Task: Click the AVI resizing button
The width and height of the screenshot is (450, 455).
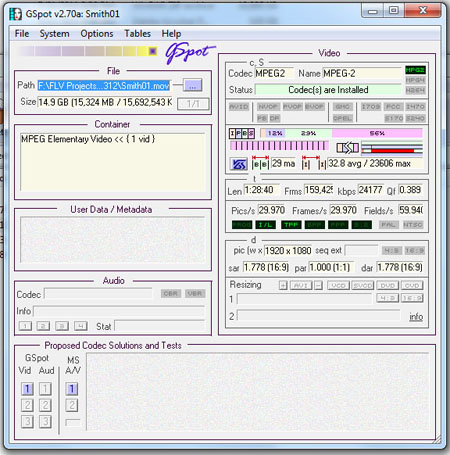Action: pyautogui.click(x=301, y=285)
